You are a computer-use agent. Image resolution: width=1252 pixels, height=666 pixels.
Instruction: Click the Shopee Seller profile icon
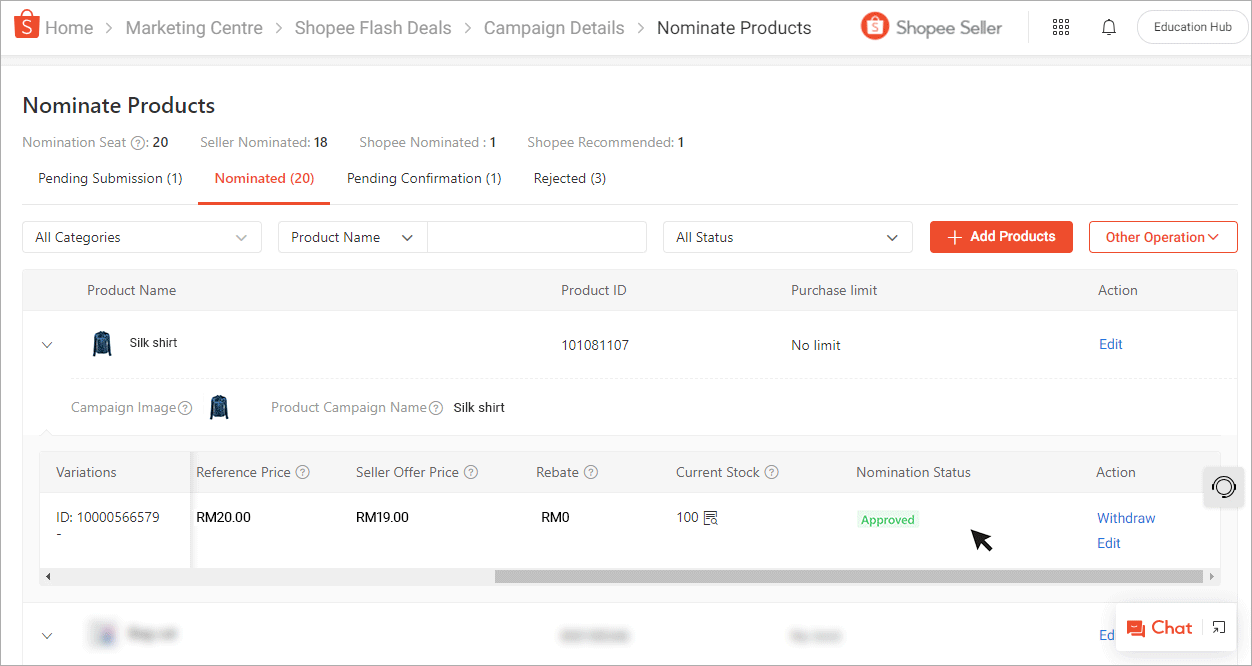pyautogui.click(x=875, y=27)
